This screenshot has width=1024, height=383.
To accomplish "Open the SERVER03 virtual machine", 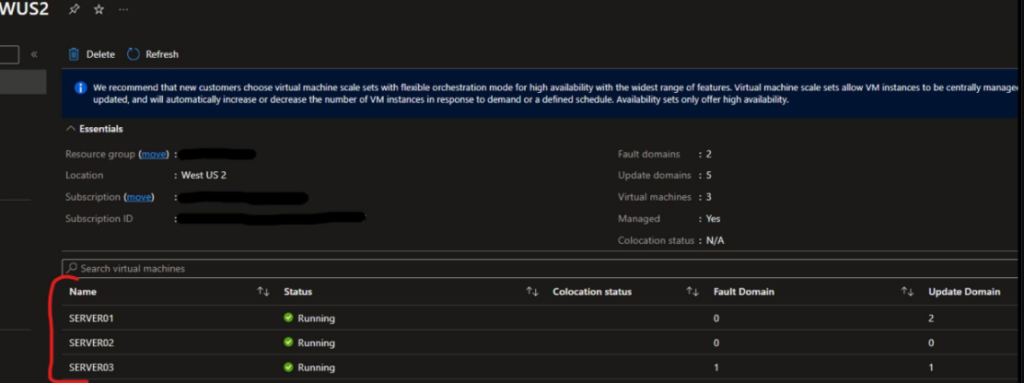I will (92, 367).
